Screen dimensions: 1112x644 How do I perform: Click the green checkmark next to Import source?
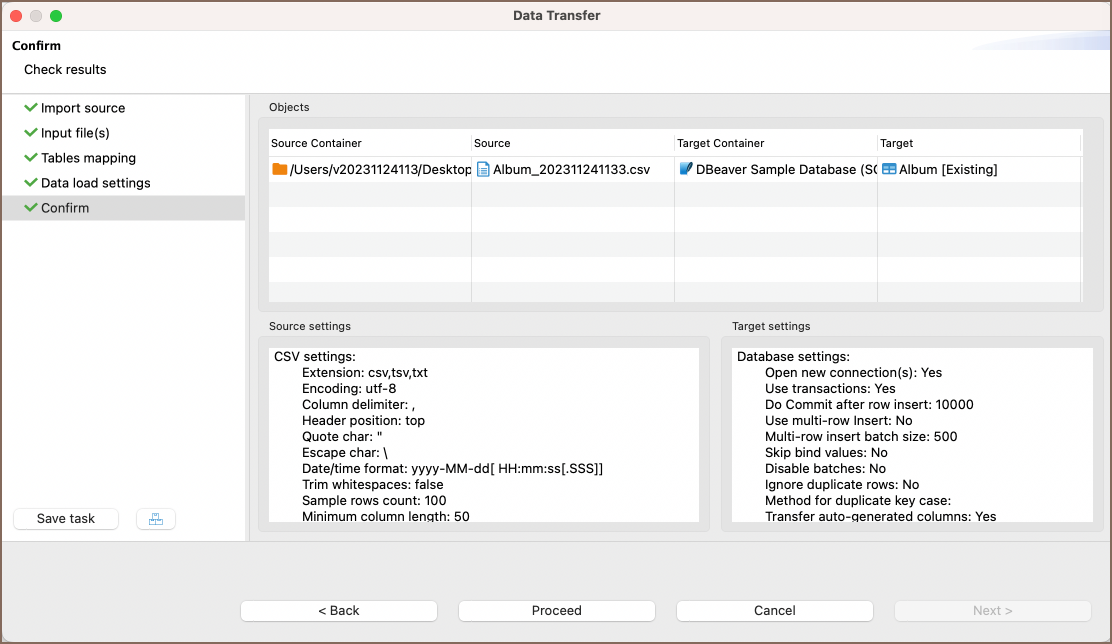[x=31, y=108]
